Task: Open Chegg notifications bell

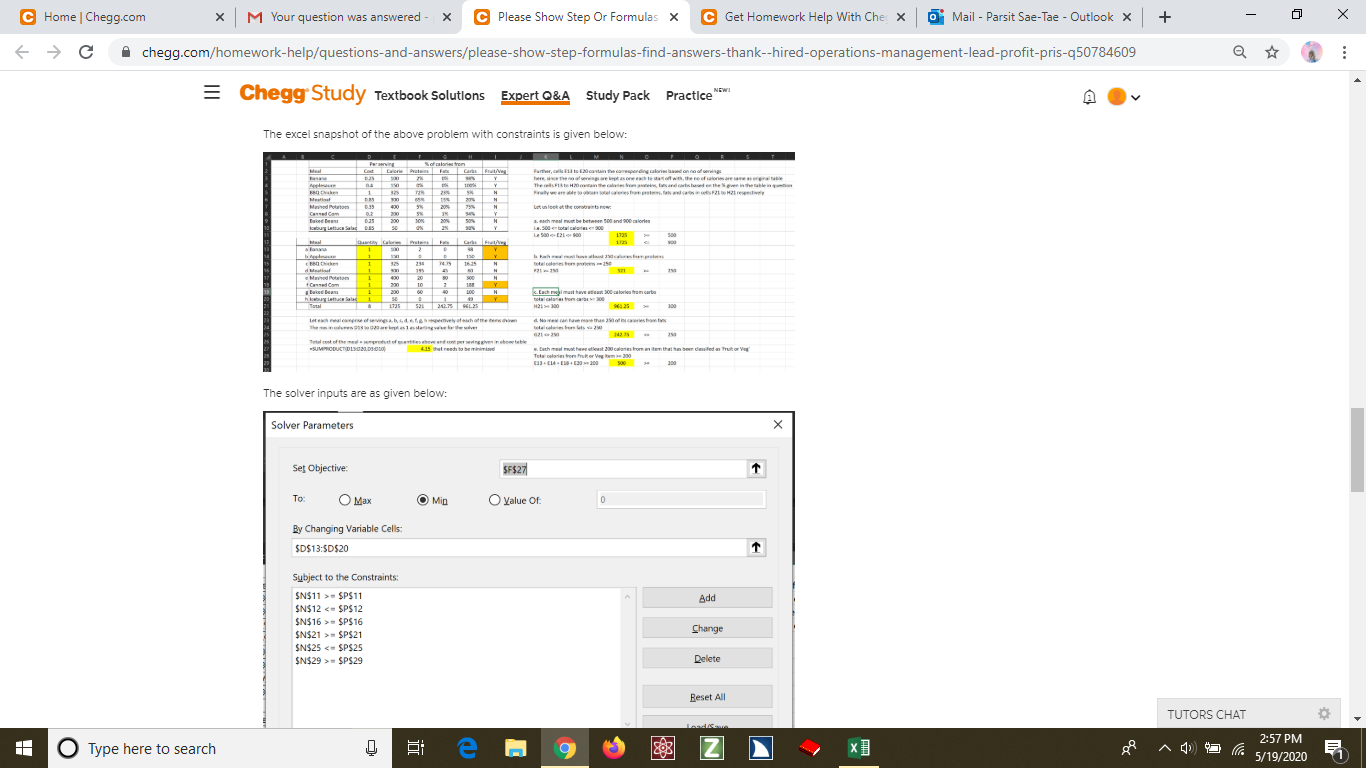Action: [1090, 97]
